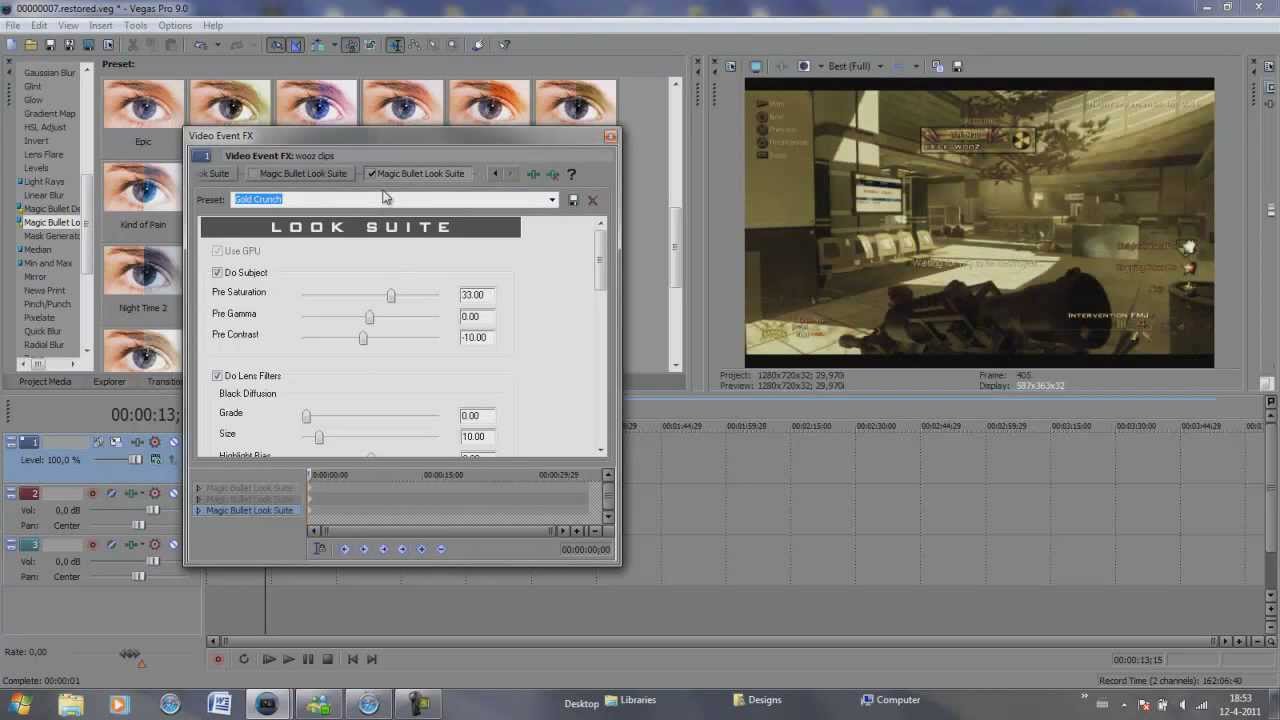Click the Pre Gamma slider handle
Image resolution: width=1280 pixels, height=720 pixels.
[369, 317]
